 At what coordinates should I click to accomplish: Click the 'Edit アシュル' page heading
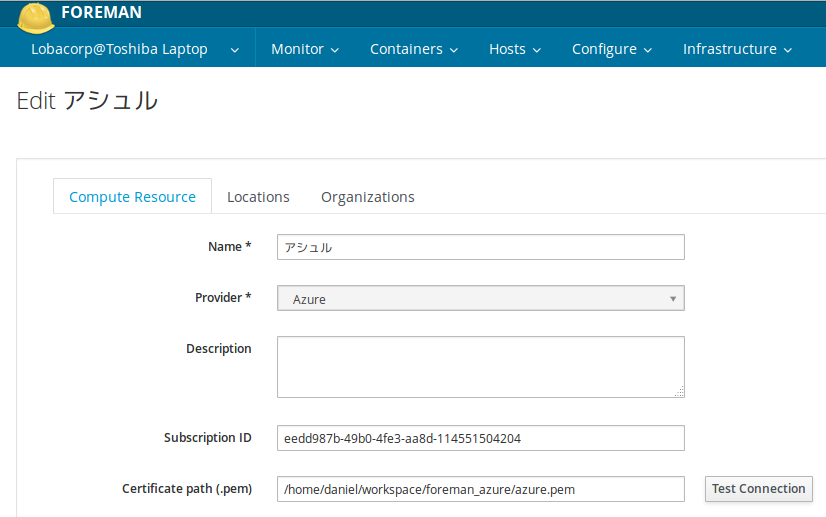click(87, 101)
